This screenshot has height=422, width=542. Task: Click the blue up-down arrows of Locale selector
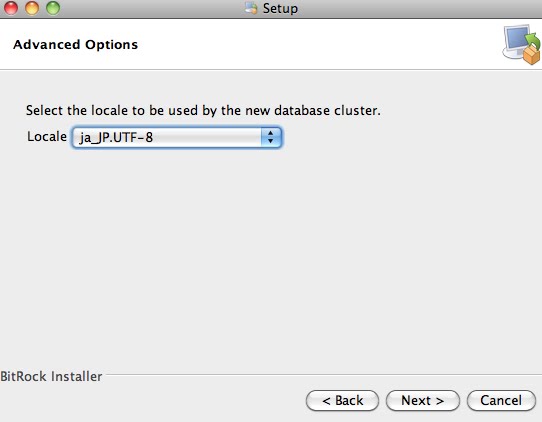tap(271, 137)
